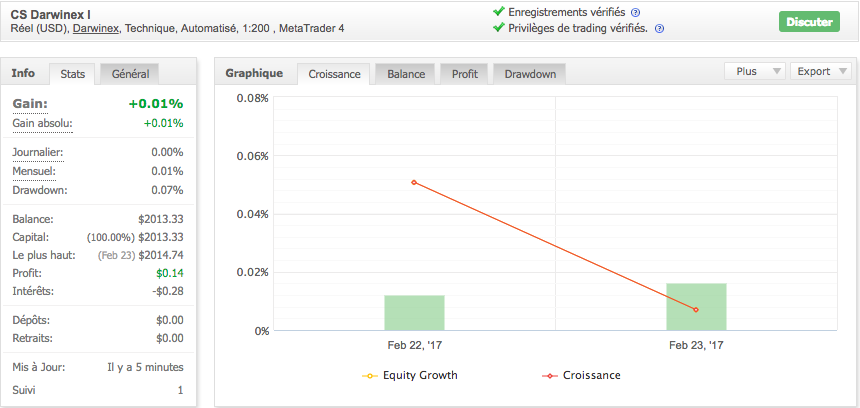The height and width of the screenshot is (408, 860).
Task: Open the Export dropdown menu
Action: (x=821, y=72)
